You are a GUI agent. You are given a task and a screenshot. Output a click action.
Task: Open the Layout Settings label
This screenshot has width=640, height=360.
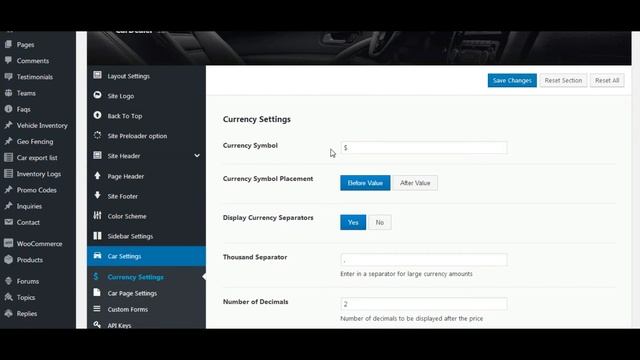click(129, 76)
